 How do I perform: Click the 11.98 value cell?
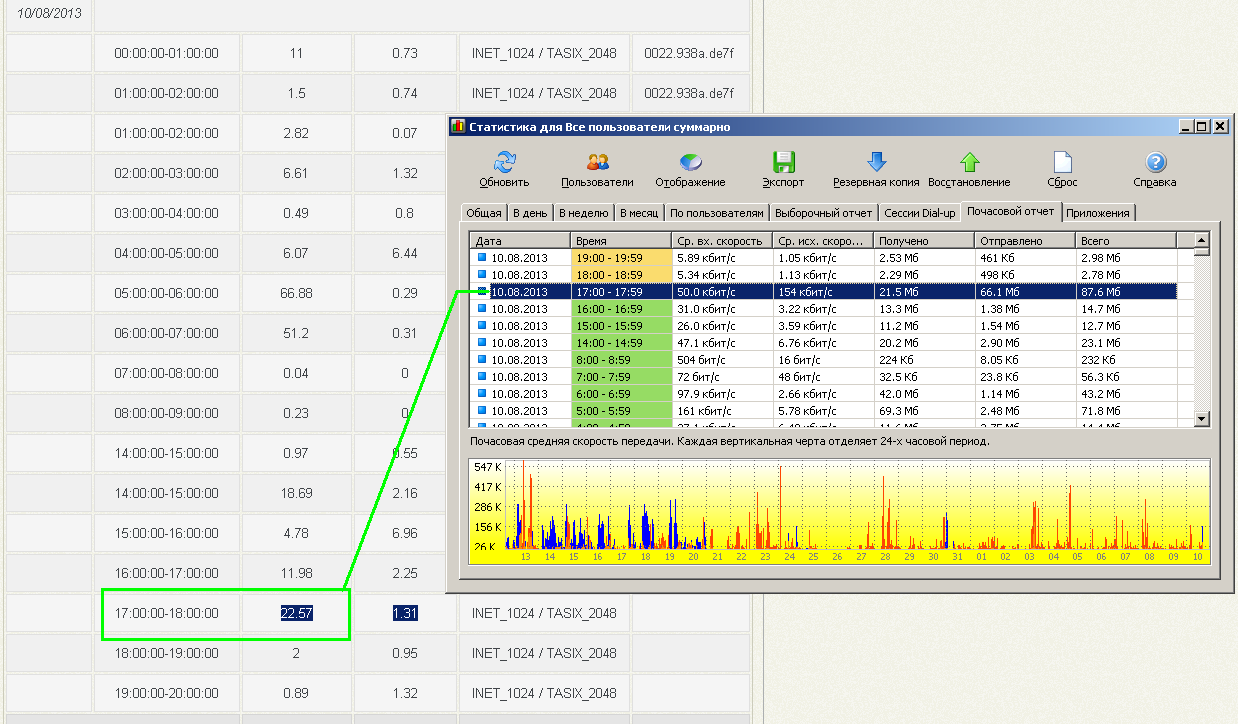click(296, 573)
